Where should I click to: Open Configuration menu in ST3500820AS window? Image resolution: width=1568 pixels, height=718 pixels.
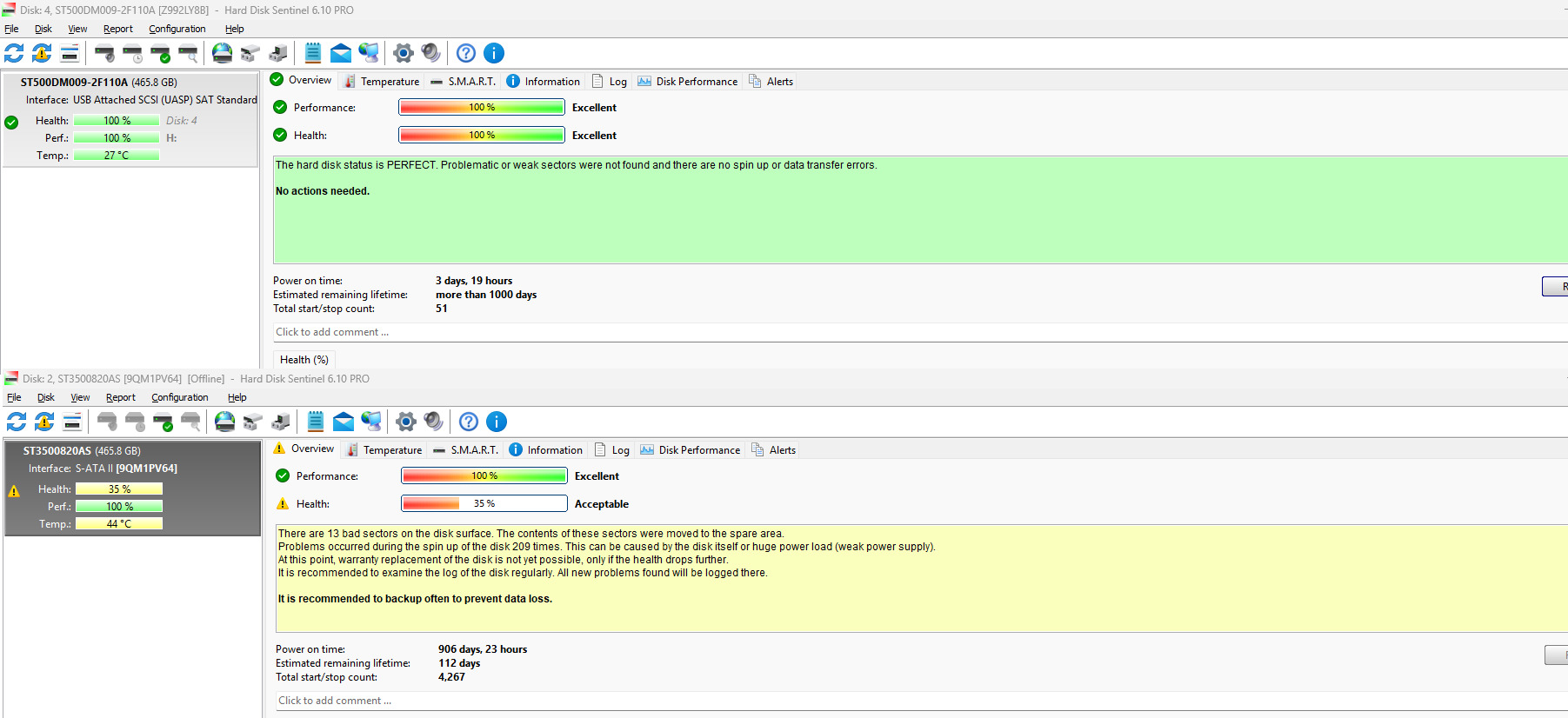click(180, 397)
